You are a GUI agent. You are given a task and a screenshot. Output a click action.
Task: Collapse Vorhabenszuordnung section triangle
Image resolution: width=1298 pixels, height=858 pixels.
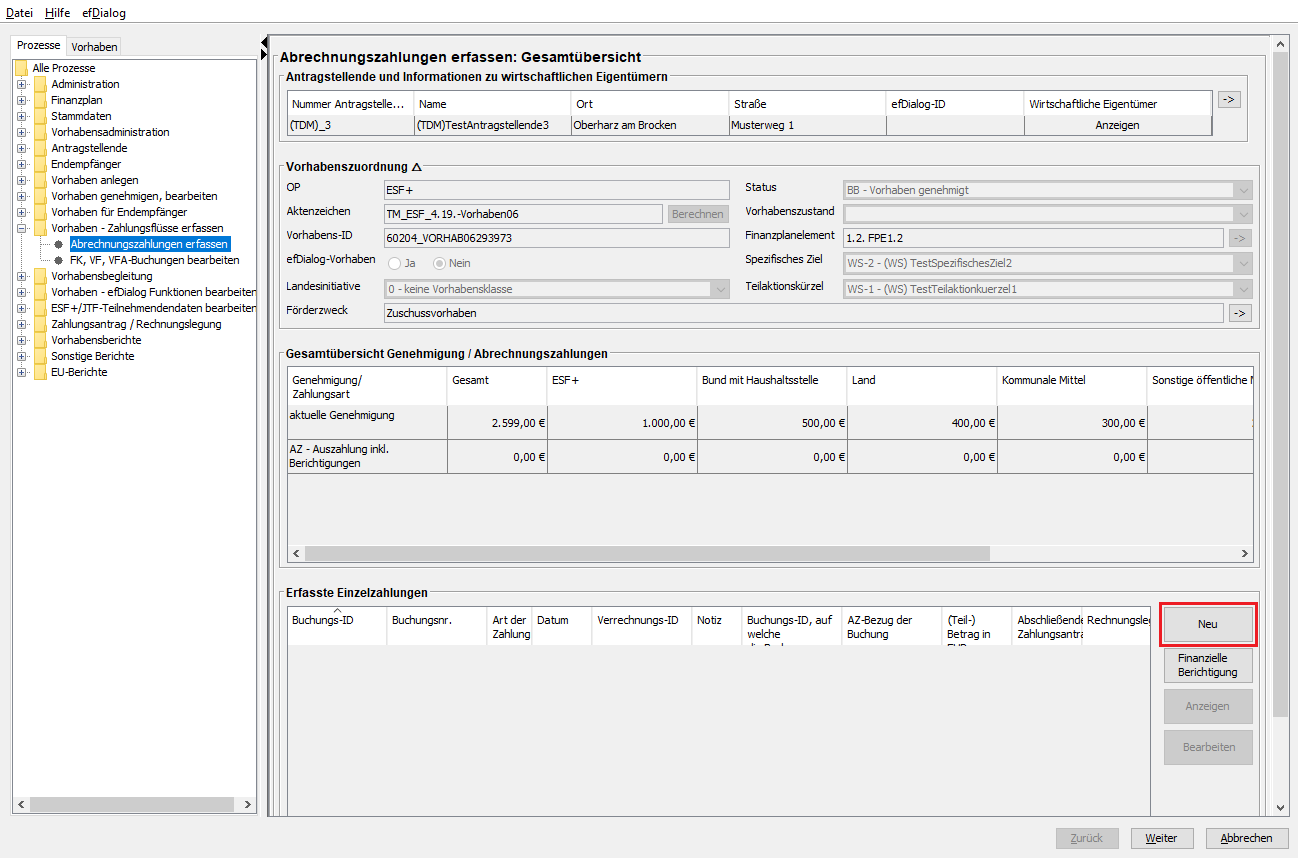point(416,168)
